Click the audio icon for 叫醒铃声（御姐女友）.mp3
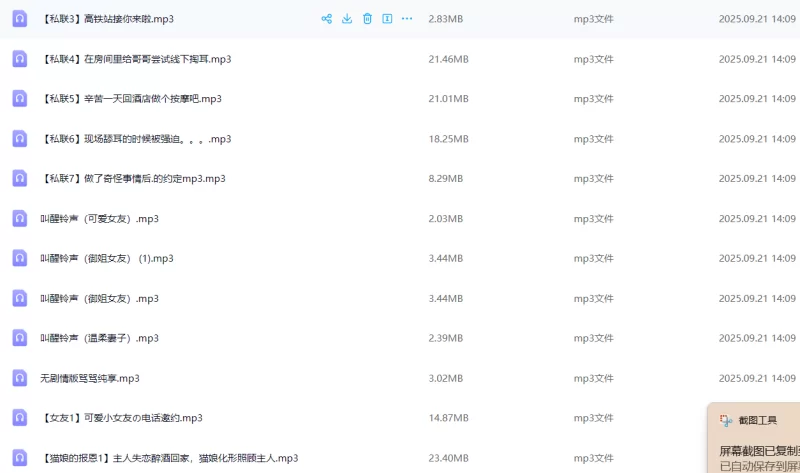The height and width of the screenshot is (473, 800). (19, 298)
